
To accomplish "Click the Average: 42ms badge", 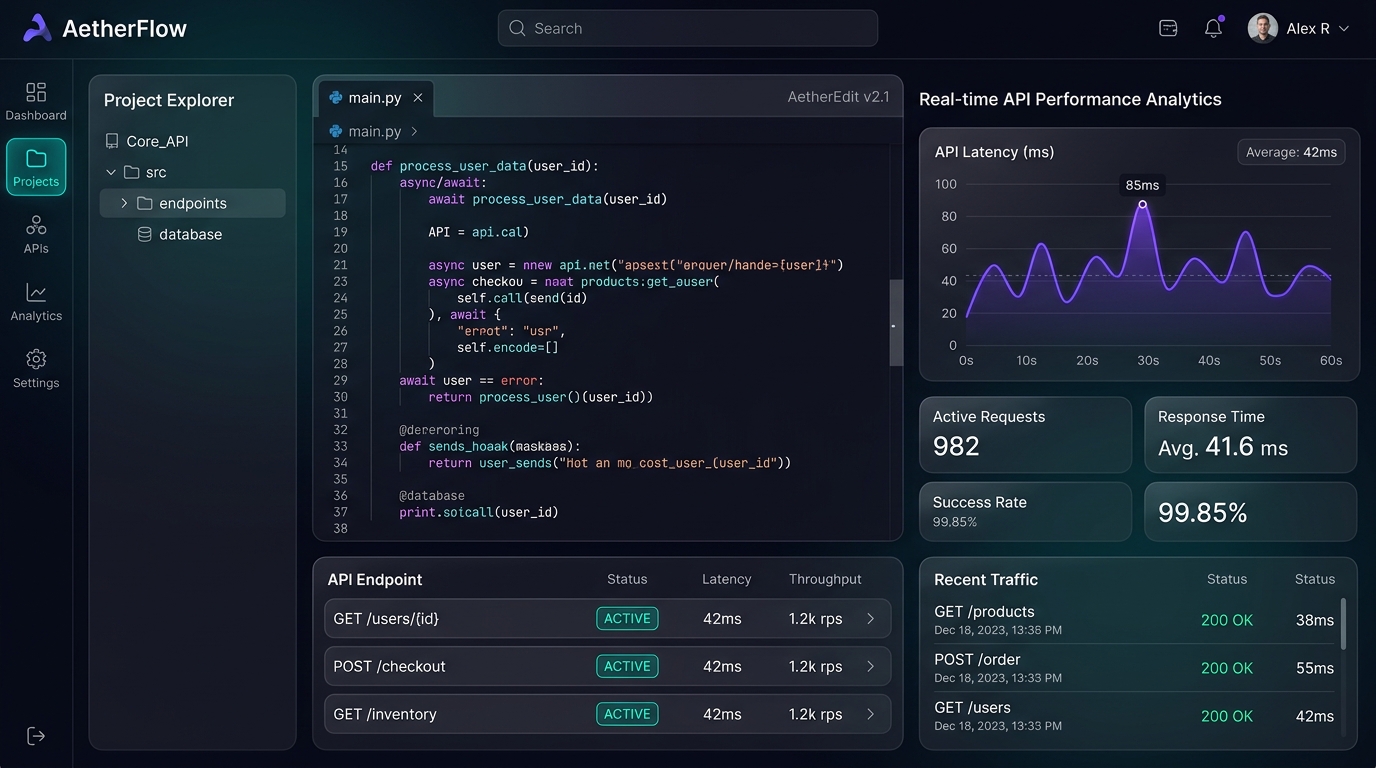I will (x=1291, y=152).
